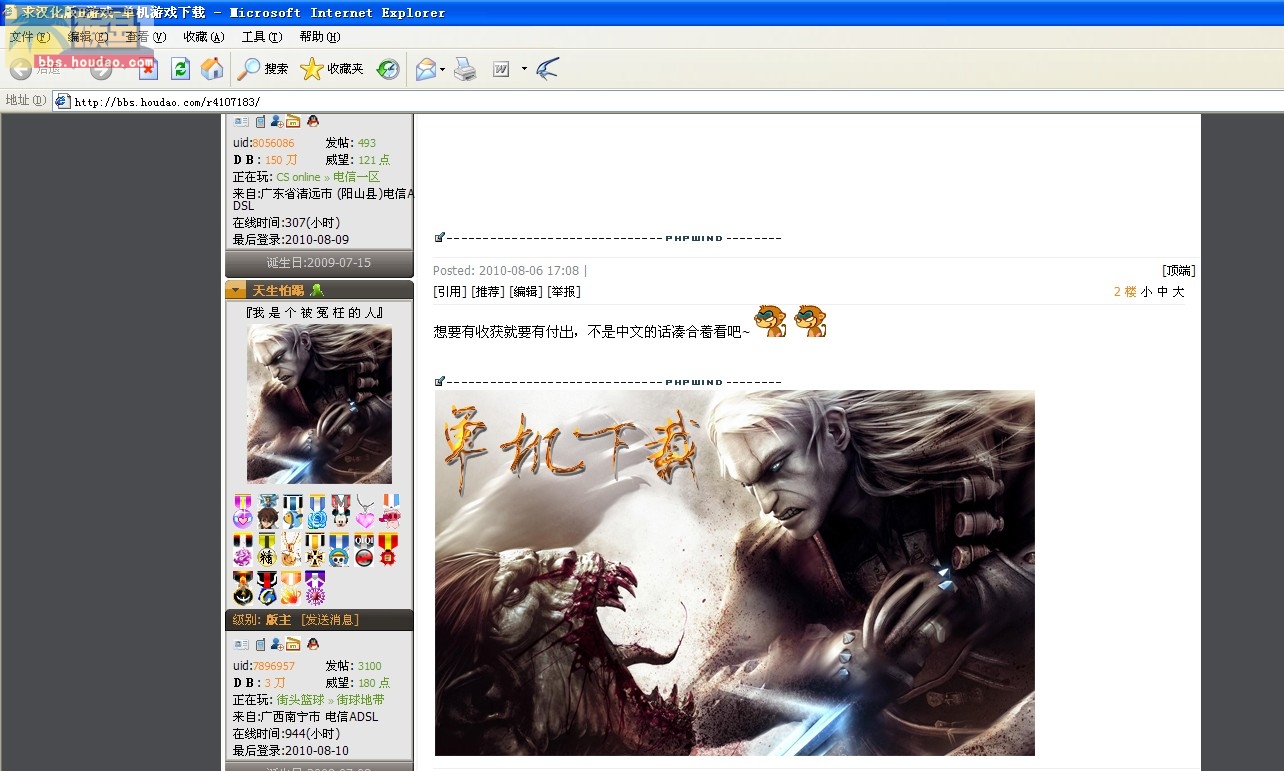
Task: Click the [举报] report link
Action: [x=564, y=292]
